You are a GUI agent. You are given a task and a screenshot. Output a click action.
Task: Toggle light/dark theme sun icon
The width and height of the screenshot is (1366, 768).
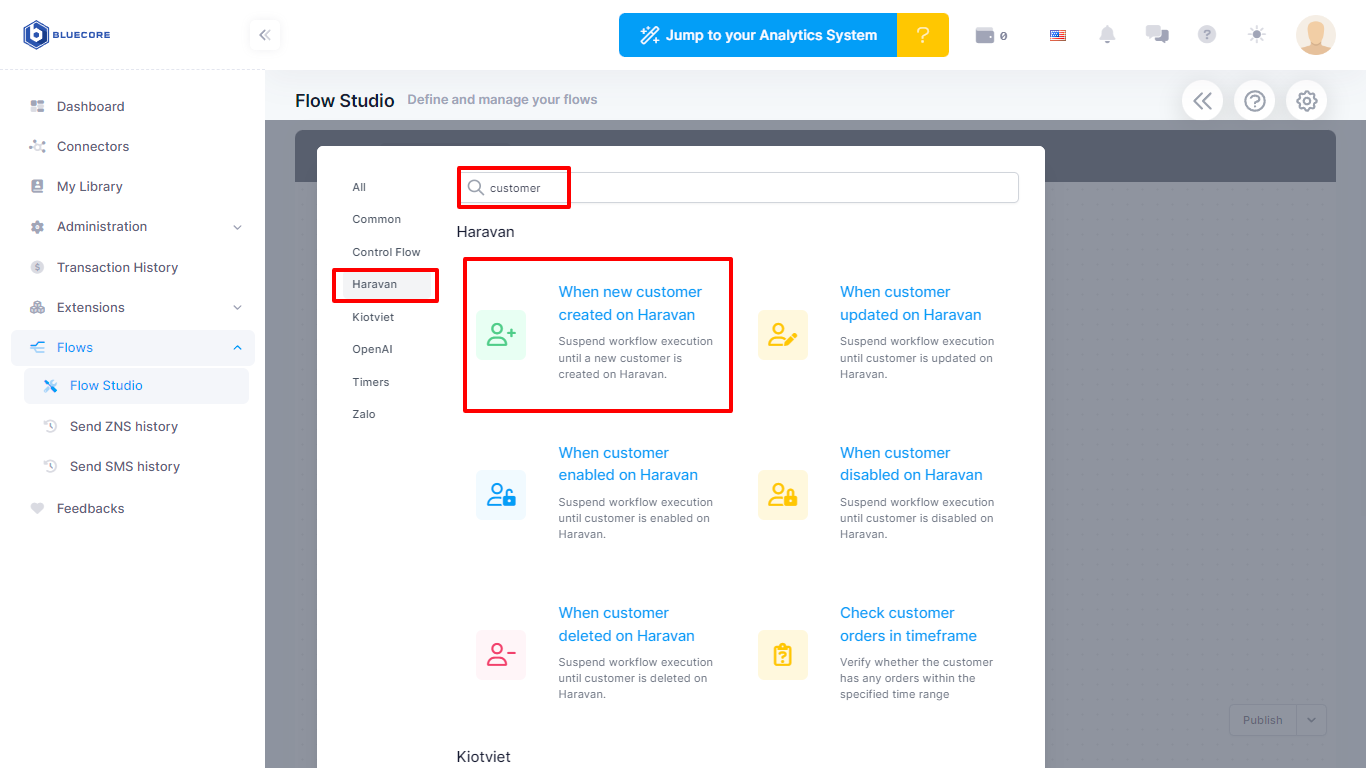[x=1257, y=35]
